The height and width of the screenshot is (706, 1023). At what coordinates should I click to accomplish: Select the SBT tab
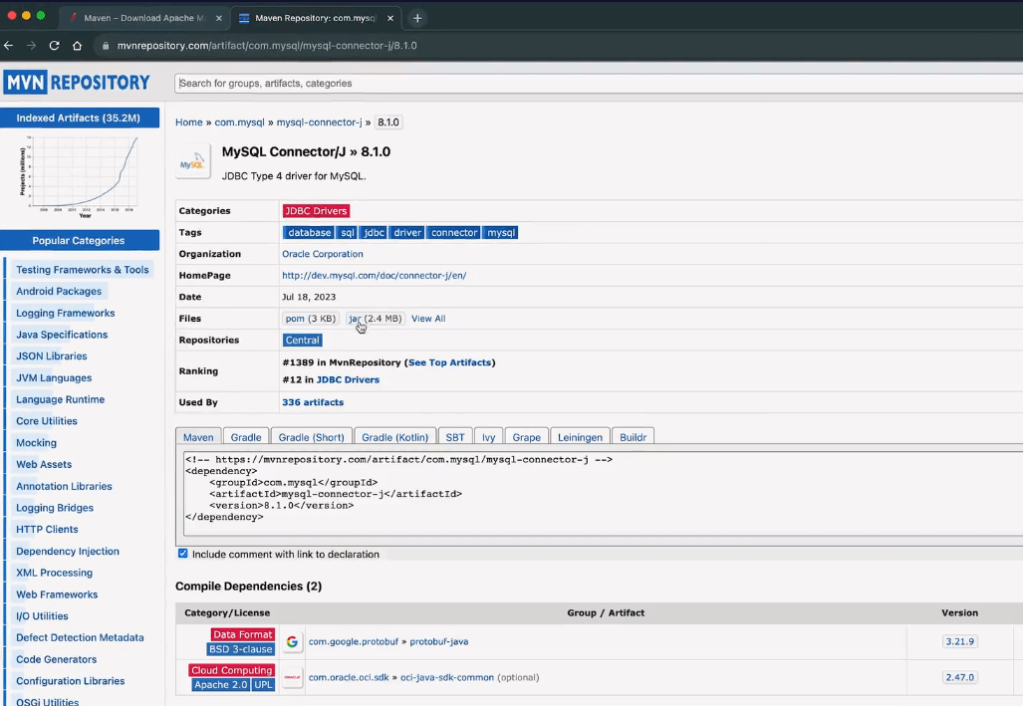click(x=455, y=437)
